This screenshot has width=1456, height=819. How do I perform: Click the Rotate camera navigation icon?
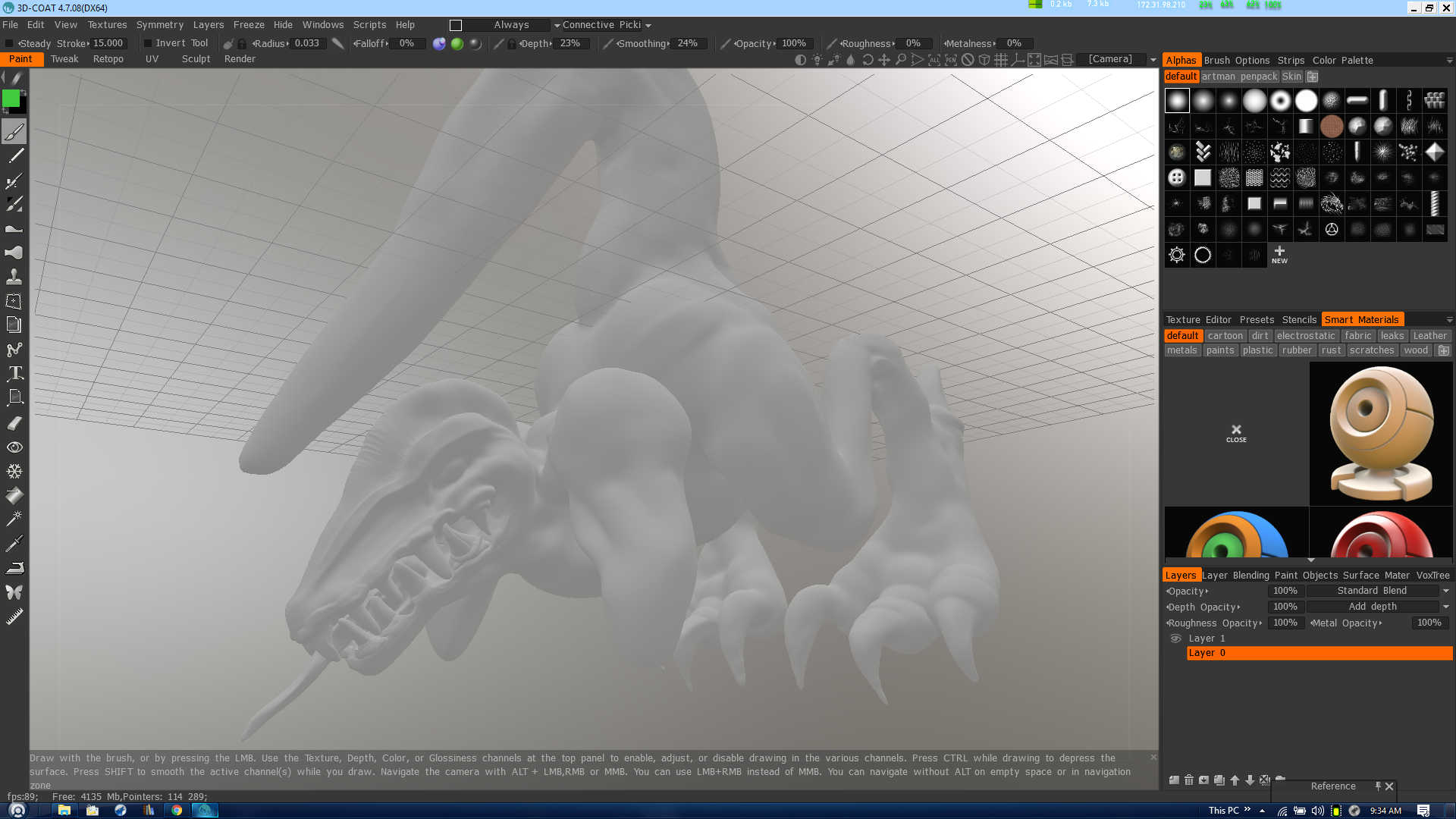click(x=868, y=60)
